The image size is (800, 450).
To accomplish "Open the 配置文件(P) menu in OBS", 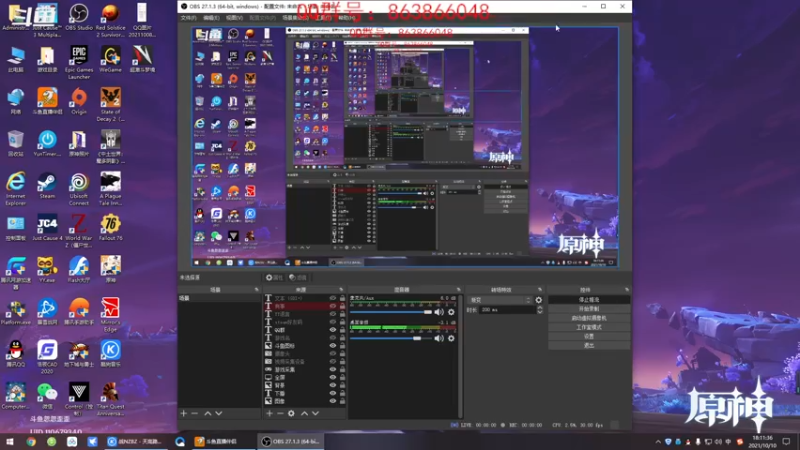I will 262,18.
